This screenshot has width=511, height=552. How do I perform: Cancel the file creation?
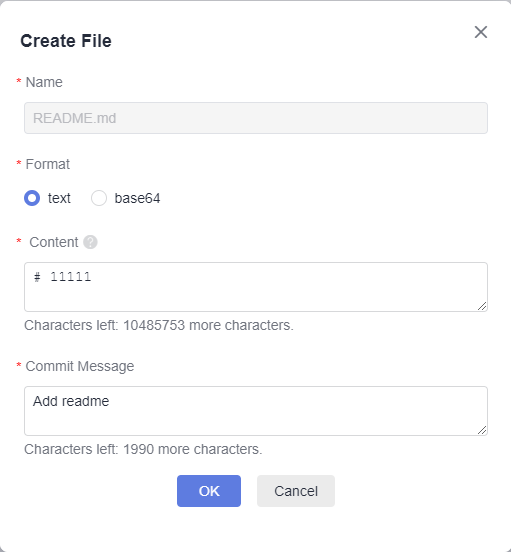click(296, 491)
